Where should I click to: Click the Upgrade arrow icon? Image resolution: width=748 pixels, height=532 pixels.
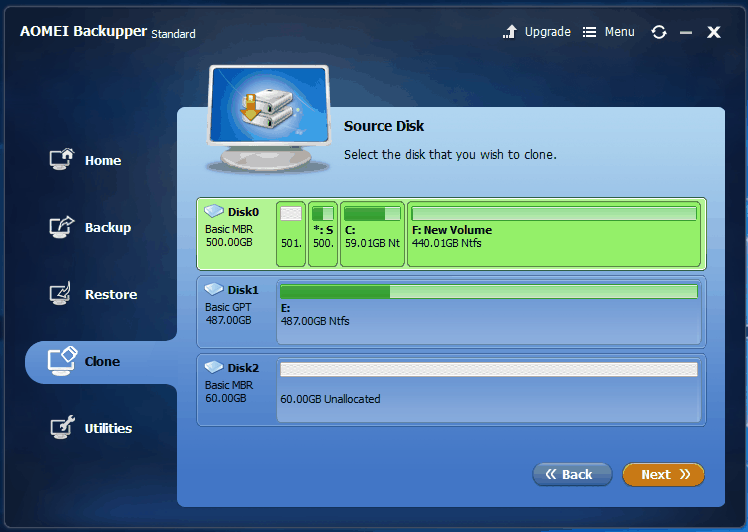[509, 31]
